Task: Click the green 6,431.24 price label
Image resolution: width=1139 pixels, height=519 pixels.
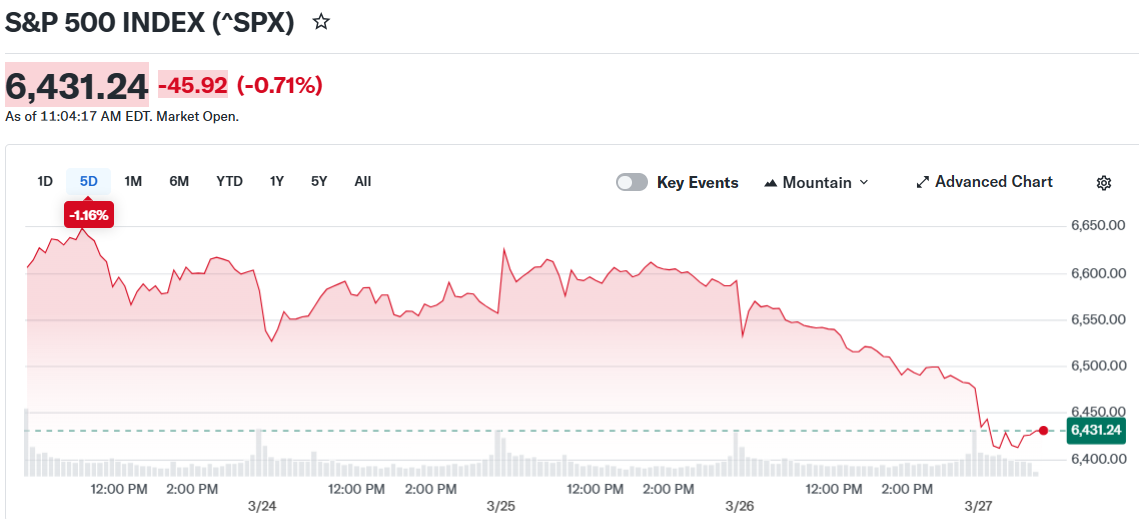Action: [x=1096, y=431]
